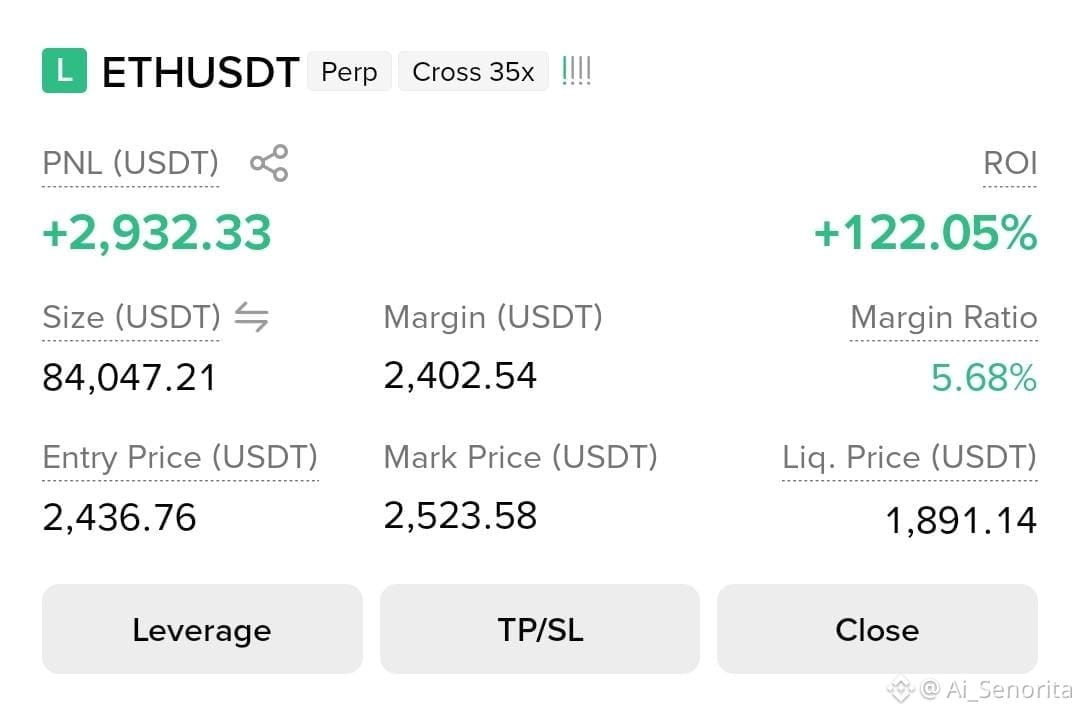Open the Leverage adjustment button
The image size is (1080, 714).
click(202, 629)
